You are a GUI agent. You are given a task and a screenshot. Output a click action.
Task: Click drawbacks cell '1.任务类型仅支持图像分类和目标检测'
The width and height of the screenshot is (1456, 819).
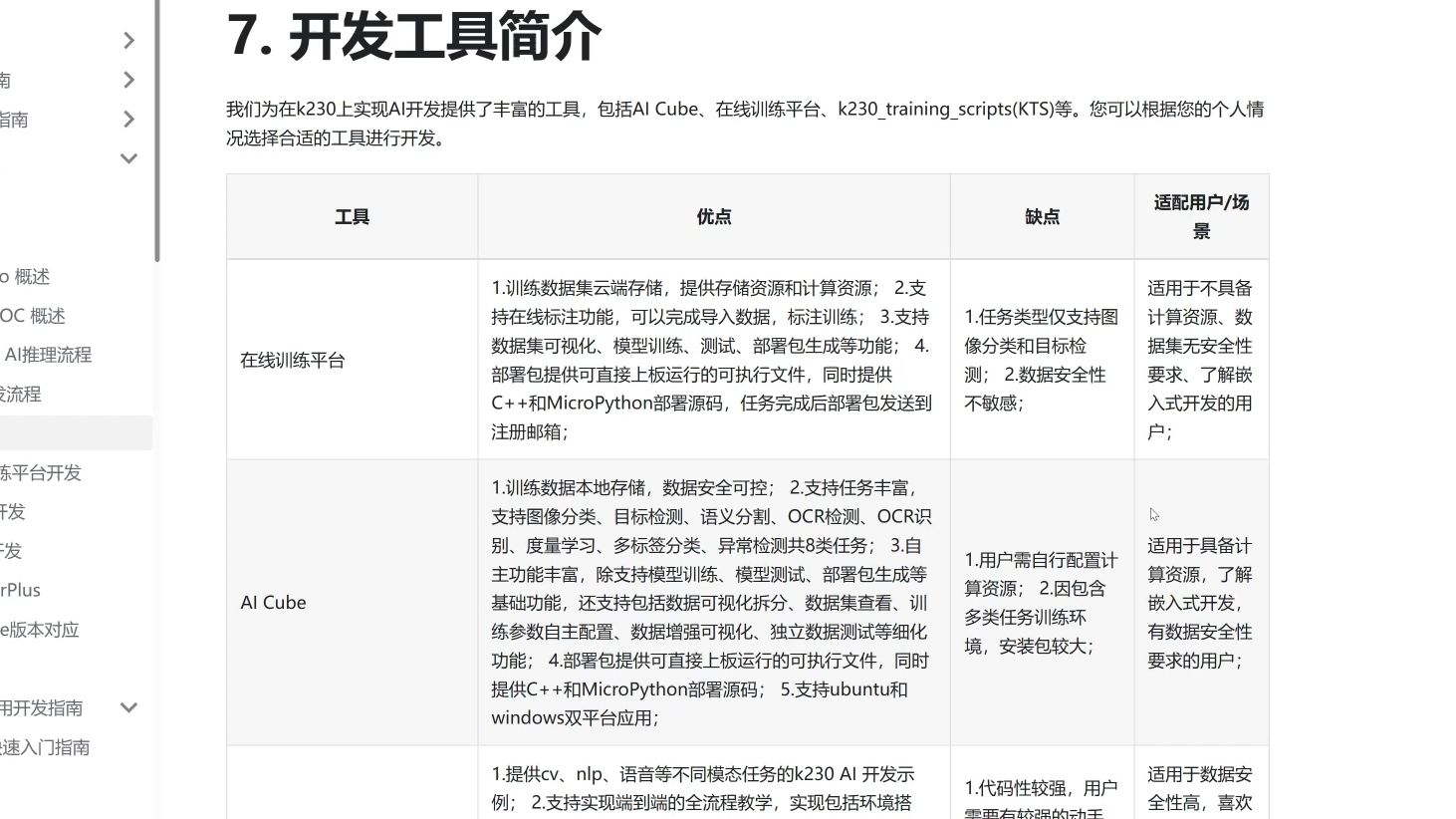pyautogui.click(x=1043, y=361)
